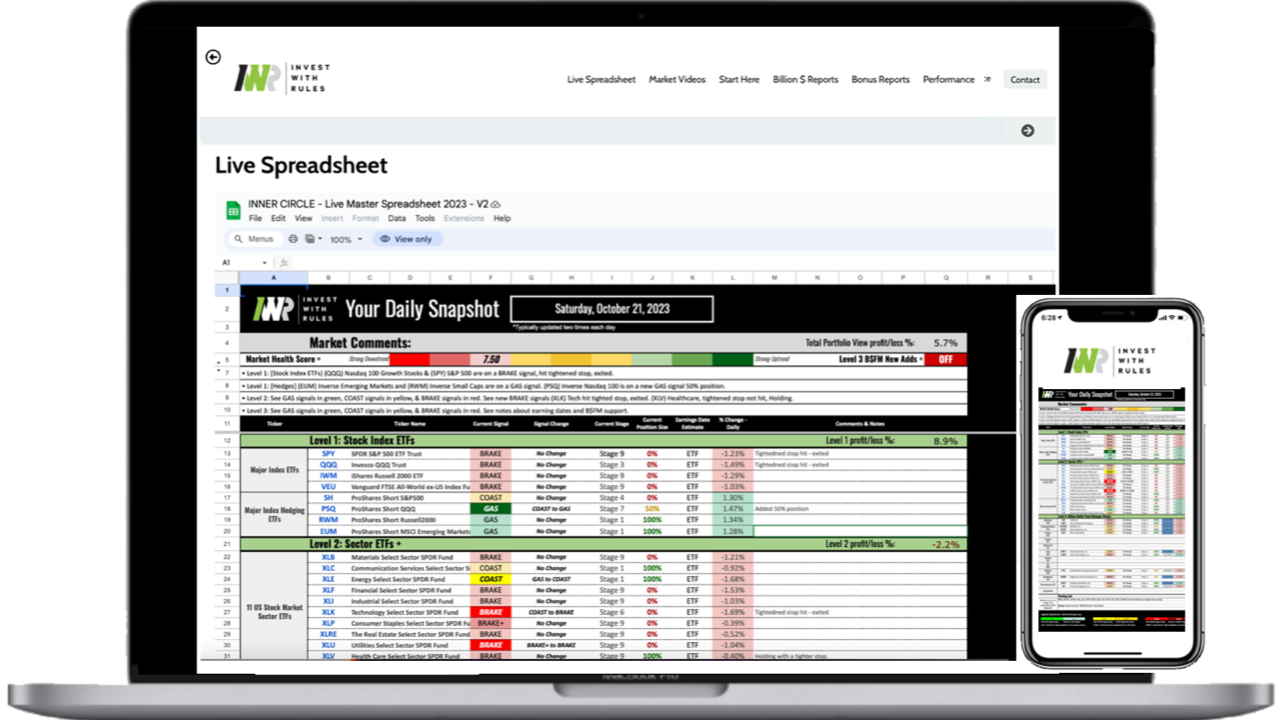
Task: Open the Billion $ Reports link
Action: click(805, 80)
